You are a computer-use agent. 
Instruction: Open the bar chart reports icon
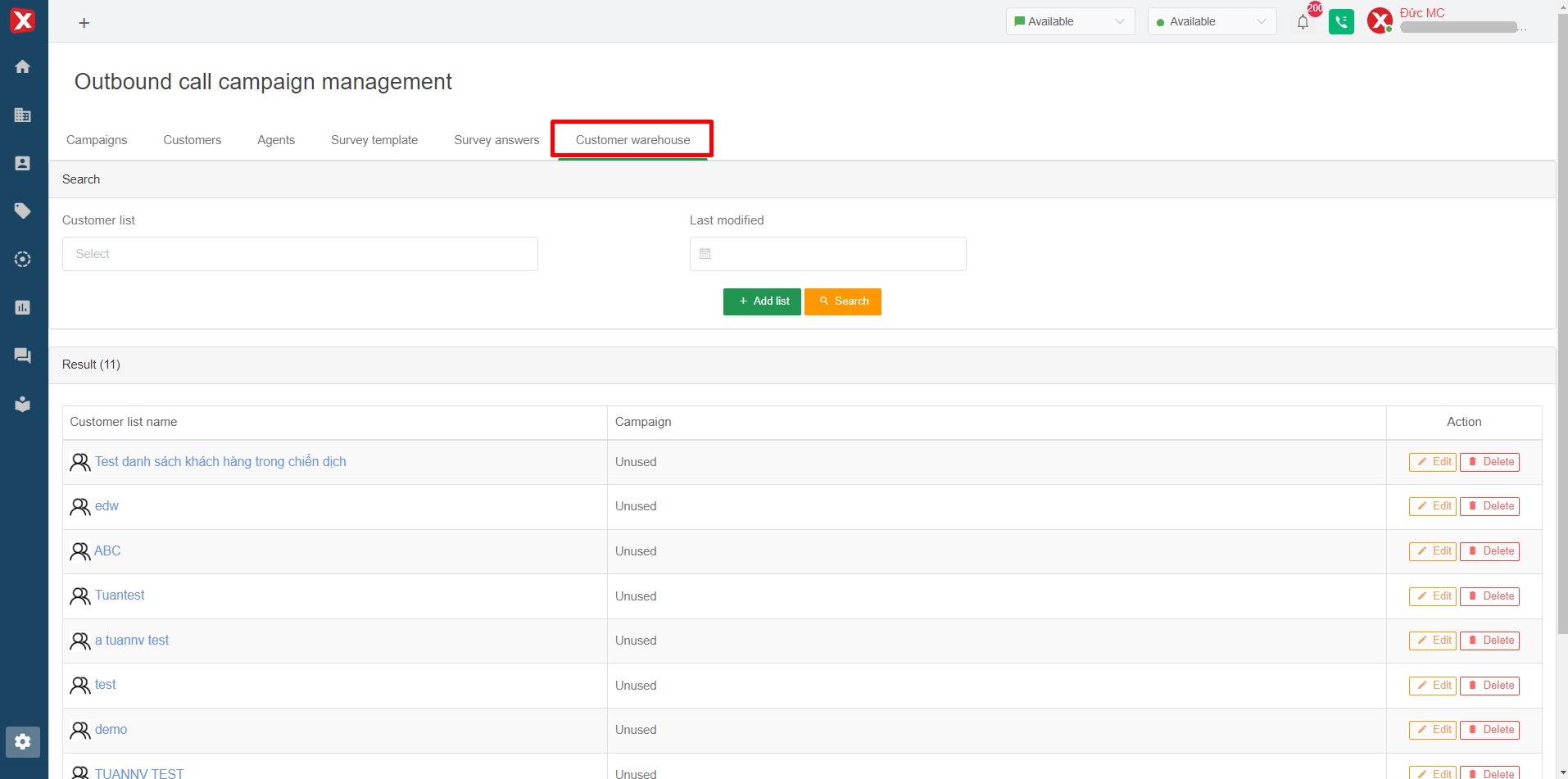pyautogui.click(x=23, y=307)
